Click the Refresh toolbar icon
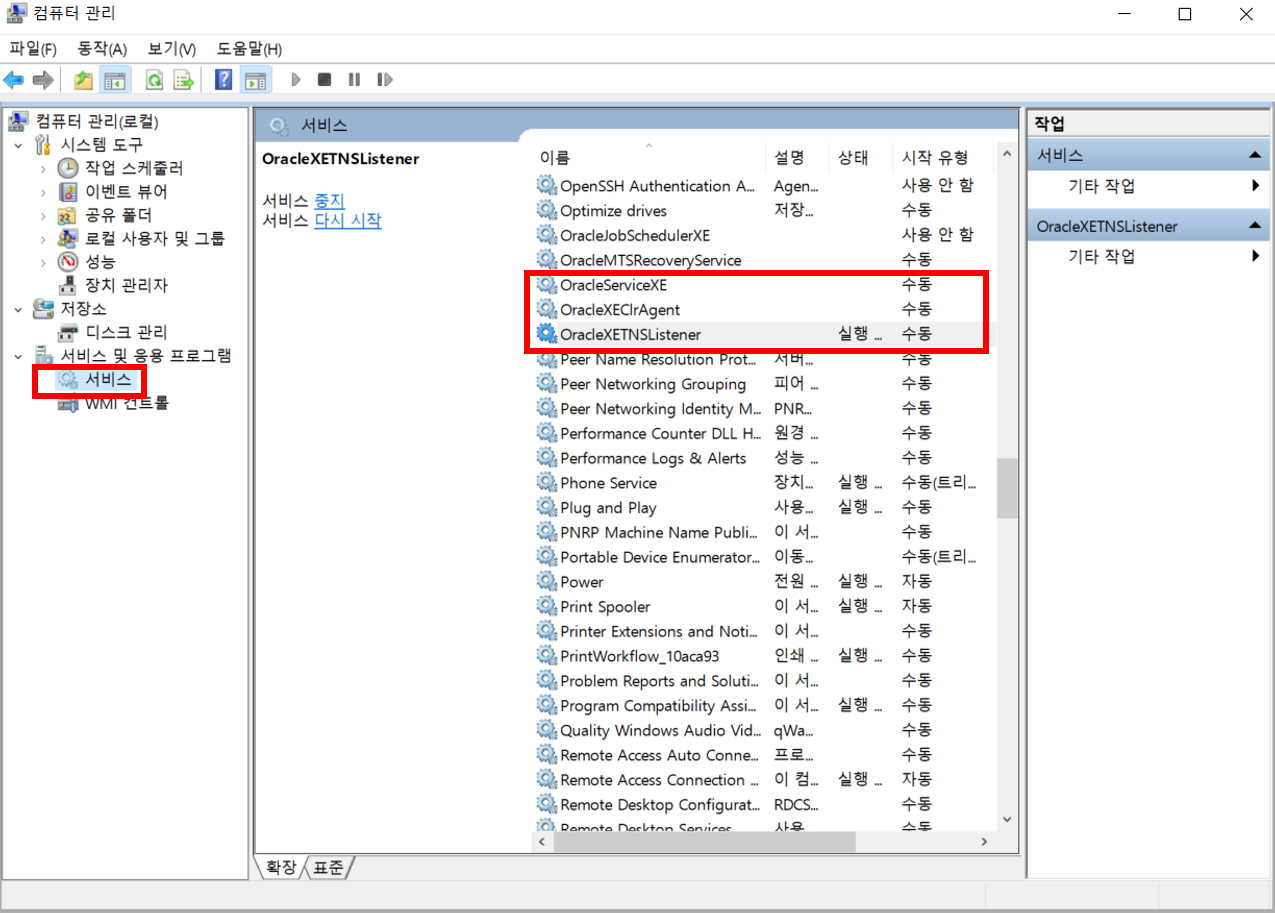This screenshot has width=1275, height=913. point(155,79)
